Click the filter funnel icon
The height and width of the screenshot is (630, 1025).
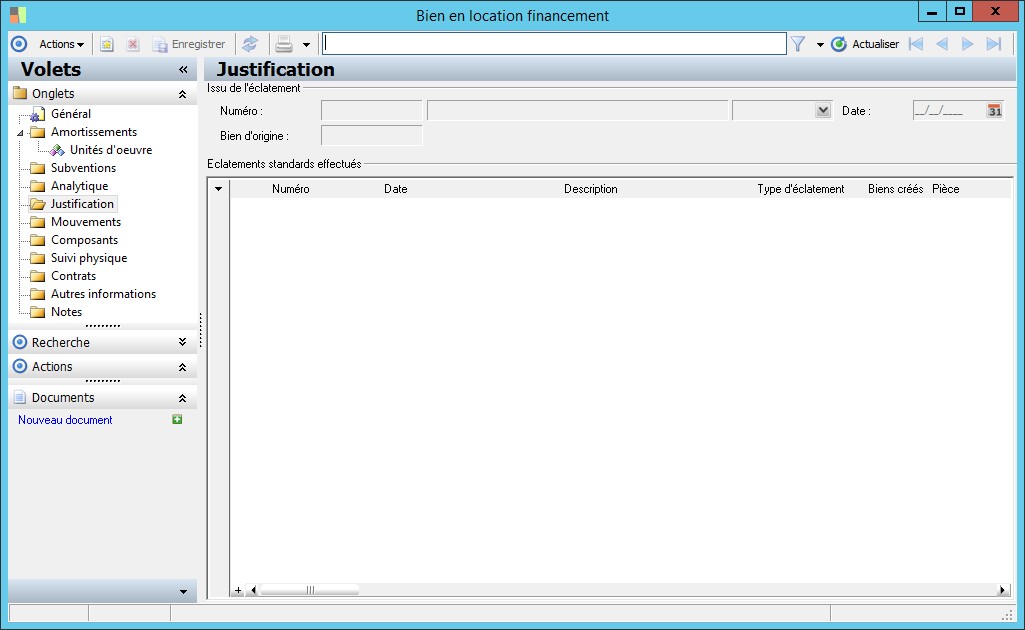coord(798,44)
